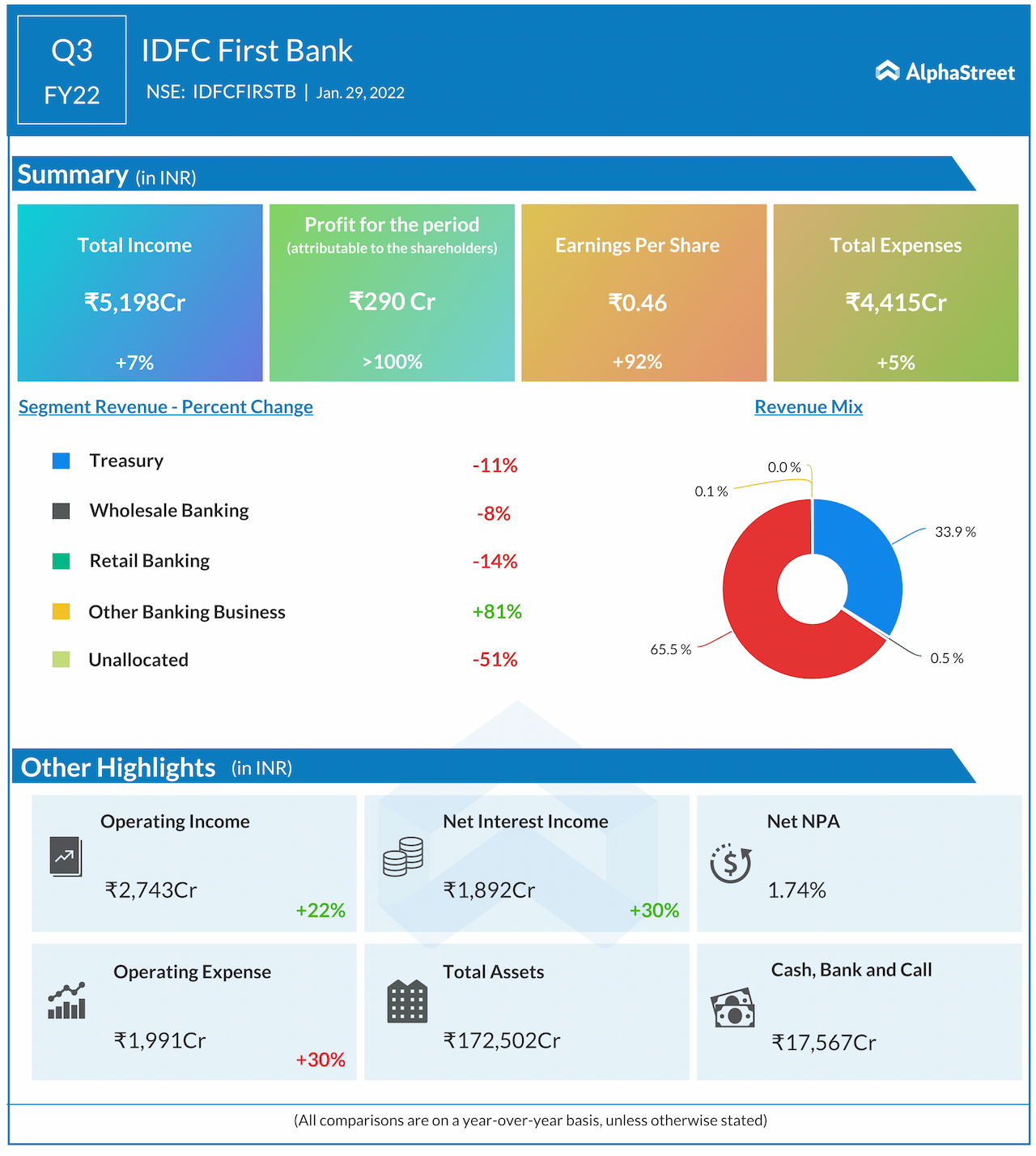Viewport: 1036px width, 1156px height.
Task: Click the Cash, Bank and Call money icon
Action: tap(732, 1009)
